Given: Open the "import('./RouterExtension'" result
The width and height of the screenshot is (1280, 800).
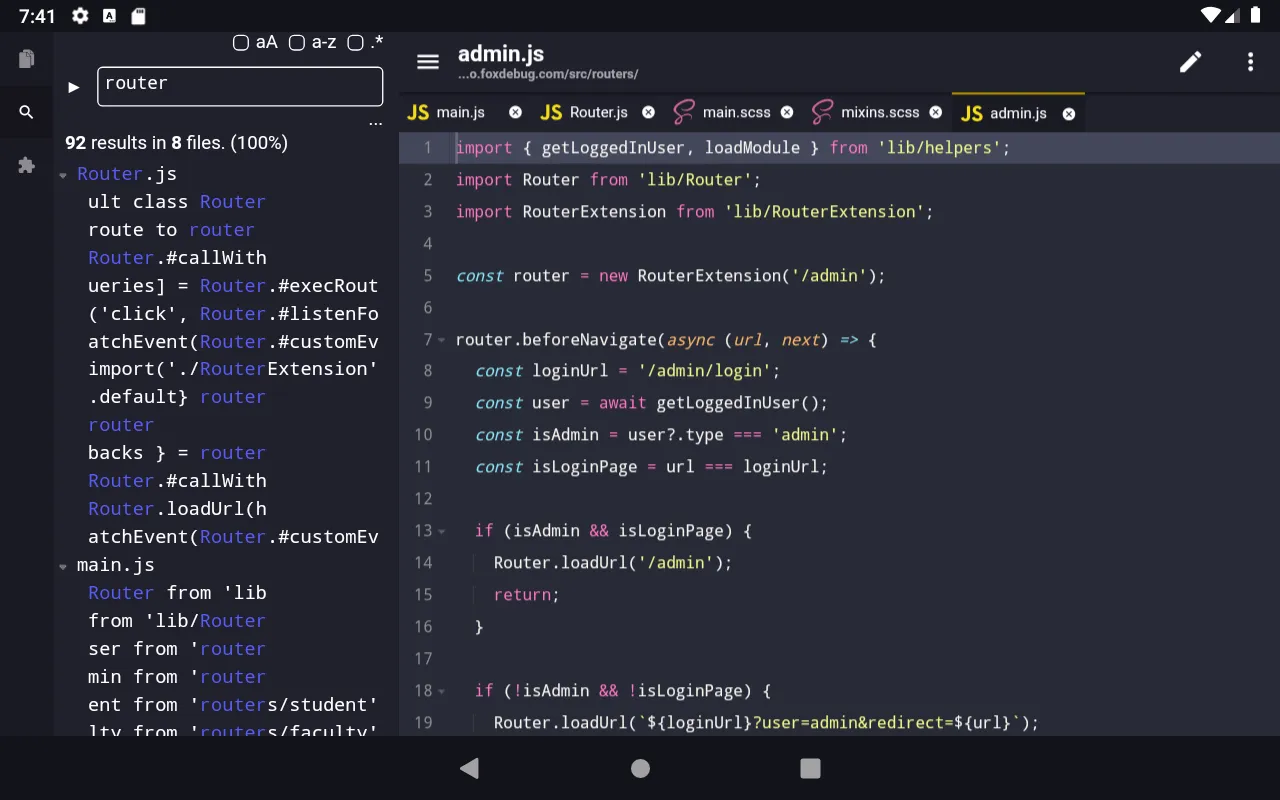Looking at the screenshot, I should click(233, 369).
